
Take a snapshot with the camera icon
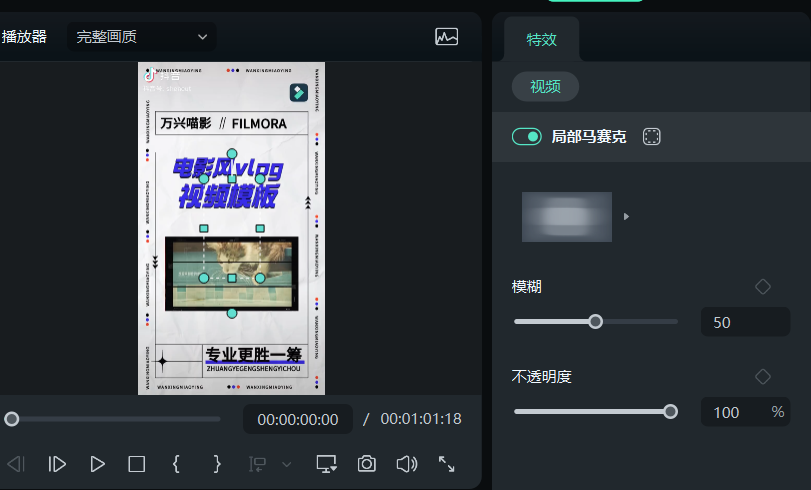367,464
